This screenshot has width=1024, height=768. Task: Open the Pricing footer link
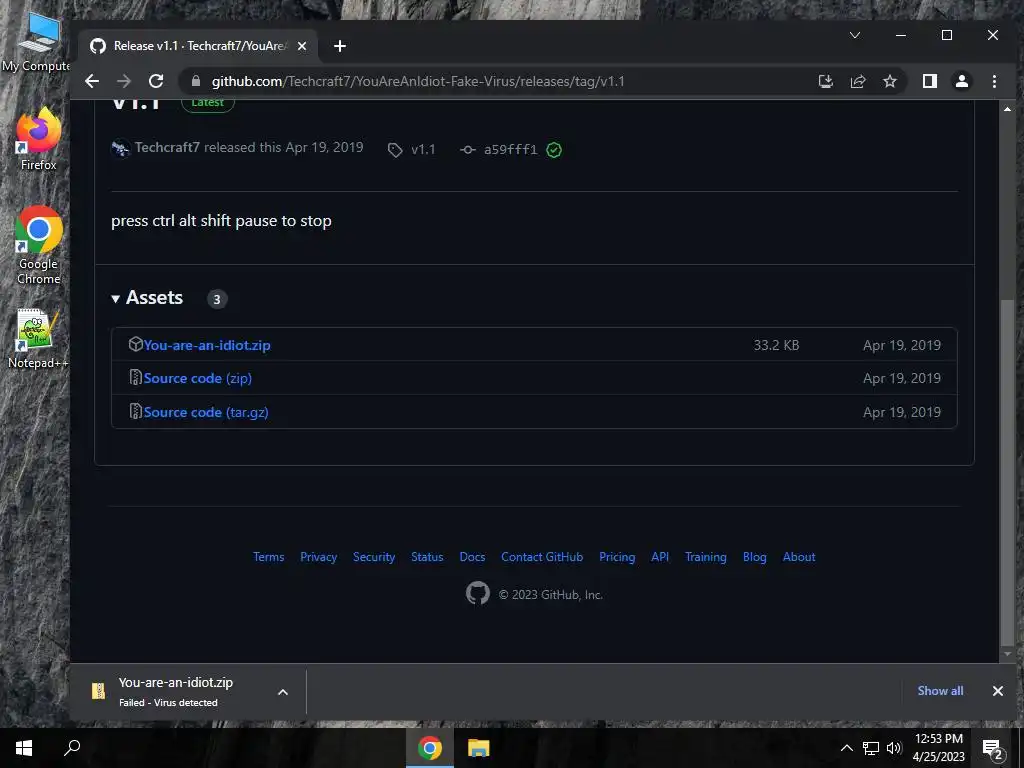point(617,557)
